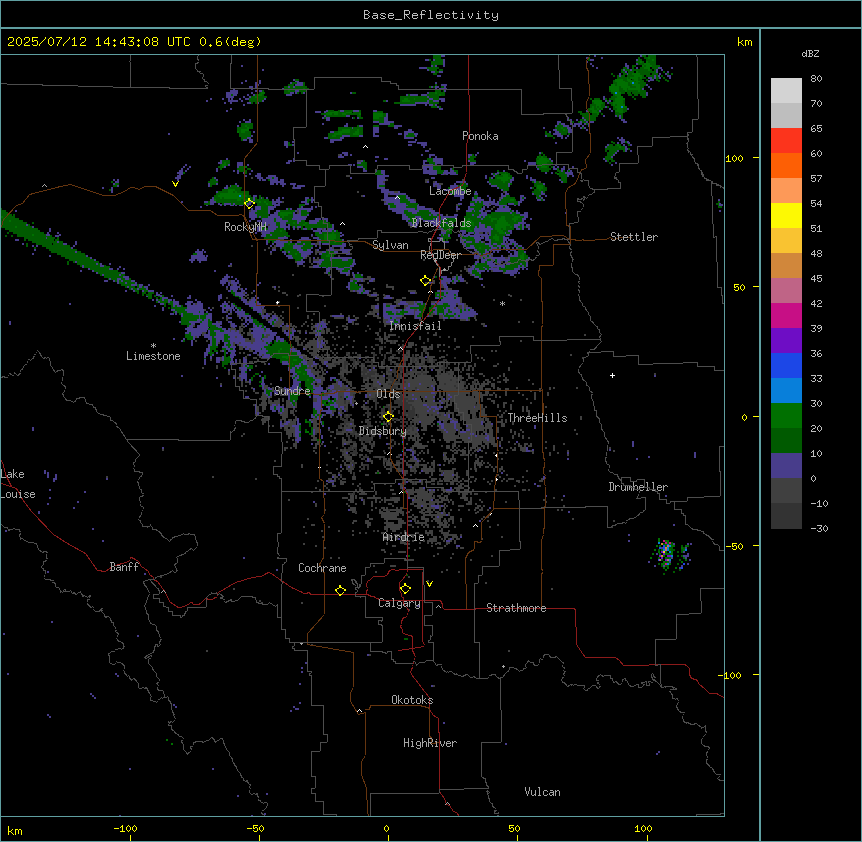Click the Calgary city label
Viewport: 862px width, 842px height.
[x=399, y=603]
